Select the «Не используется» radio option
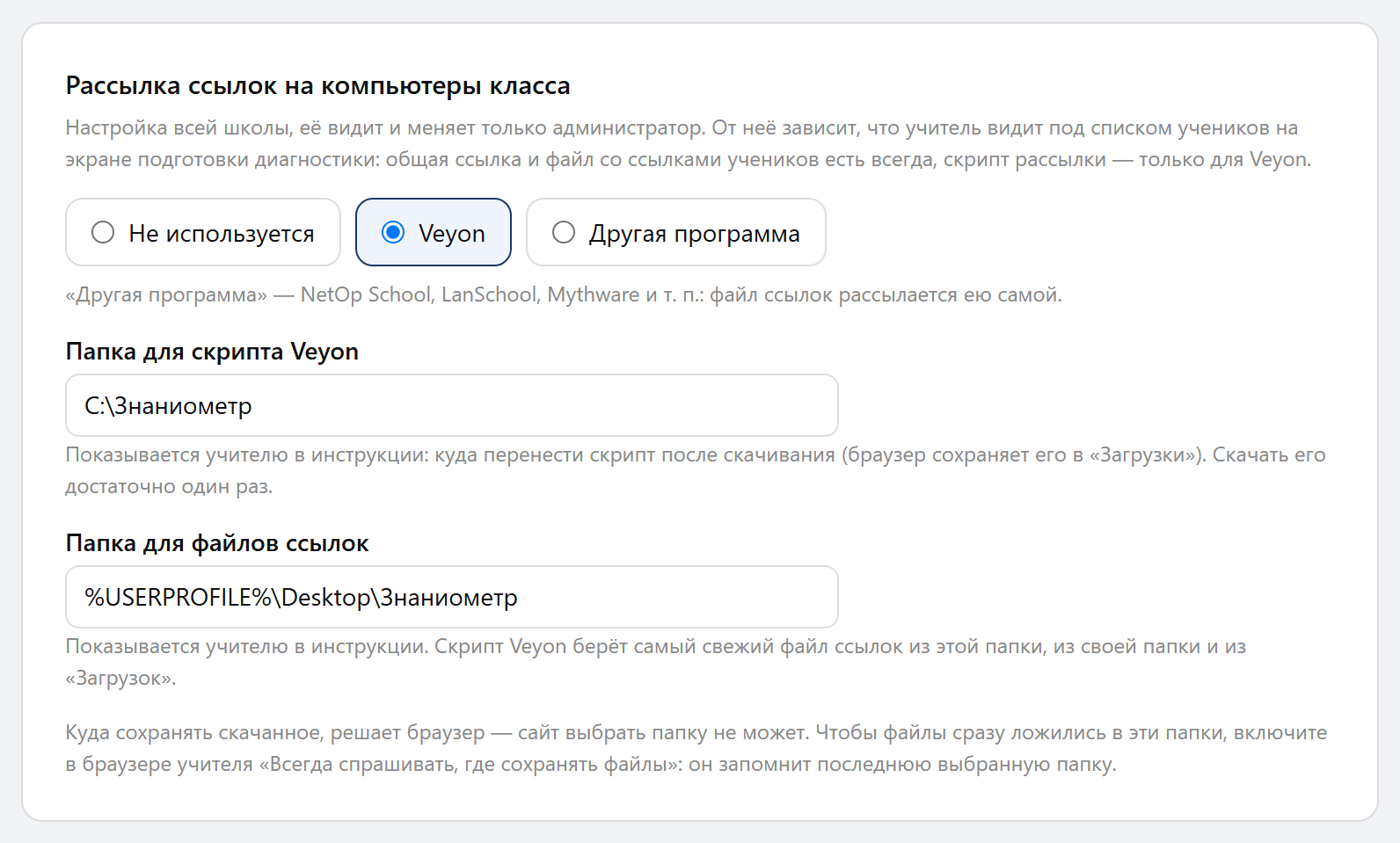 203,232
